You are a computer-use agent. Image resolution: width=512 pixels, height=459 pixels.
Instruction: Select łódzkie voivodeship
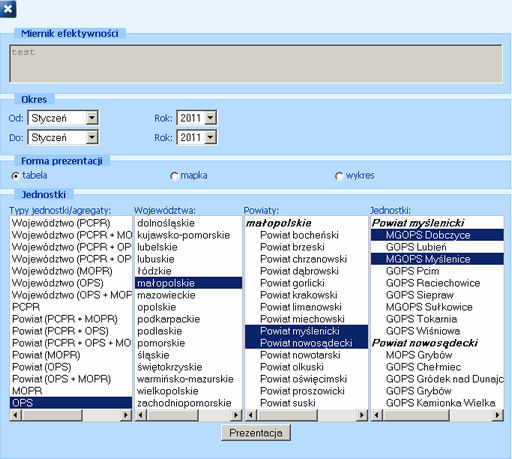188,271
